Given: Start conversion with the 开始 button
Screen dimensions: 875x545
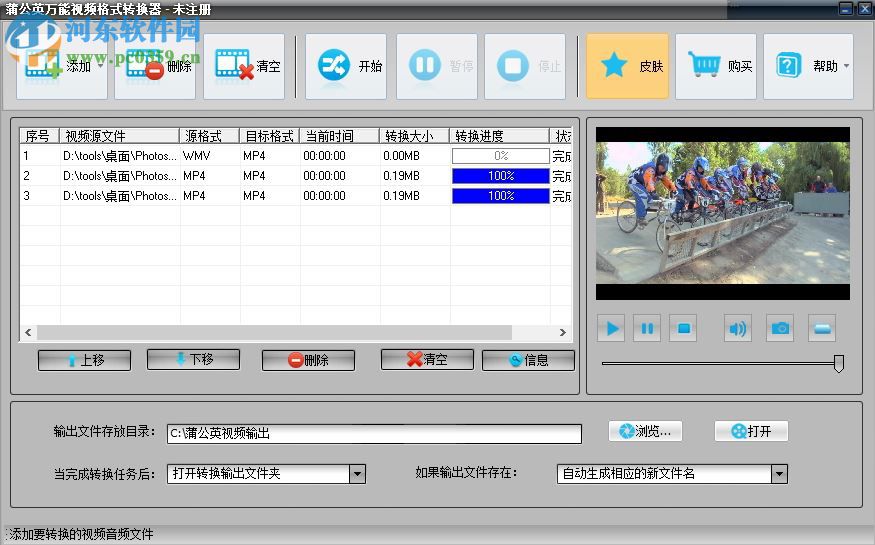Looking at the screenshot, I should 346,66.
